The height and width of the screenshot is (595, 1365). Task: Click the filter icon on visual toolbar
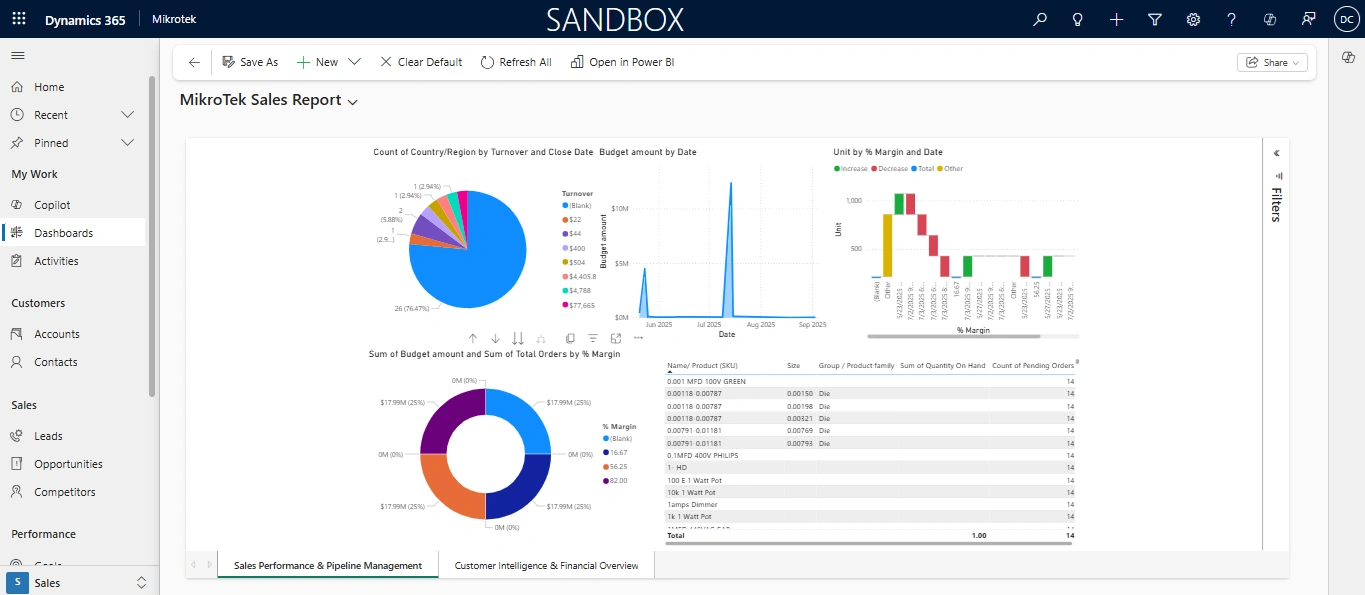tap(593, 339)
